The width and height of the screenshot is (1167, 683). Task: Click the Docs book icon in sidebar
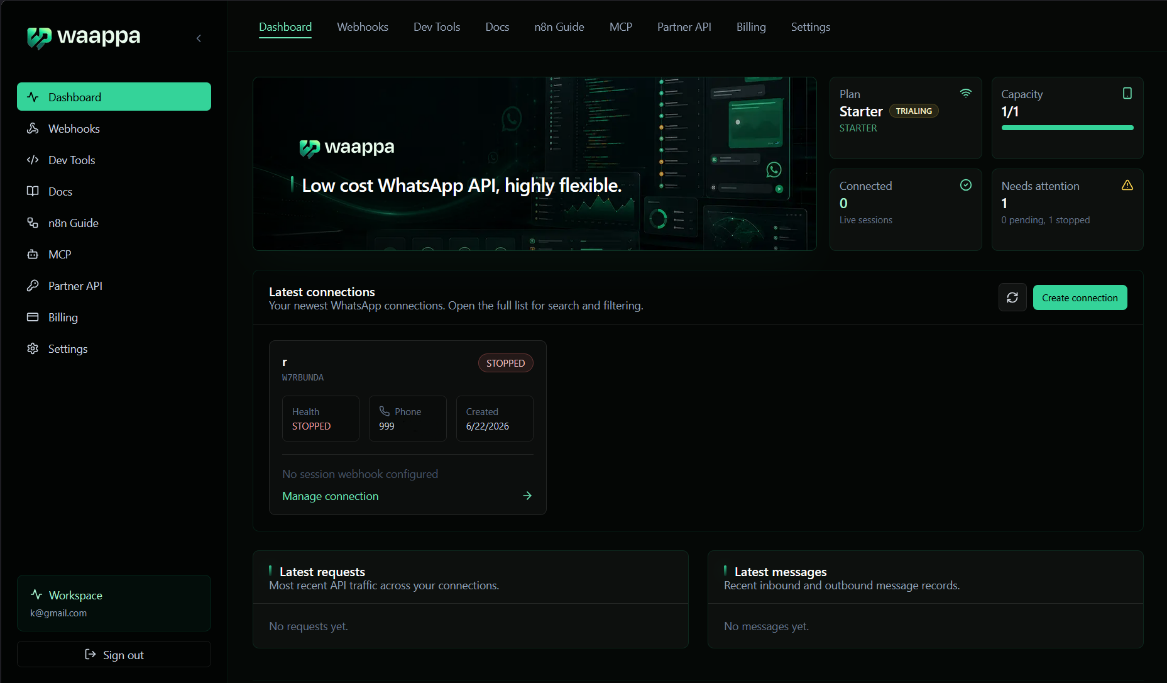(x=33, y=191)
